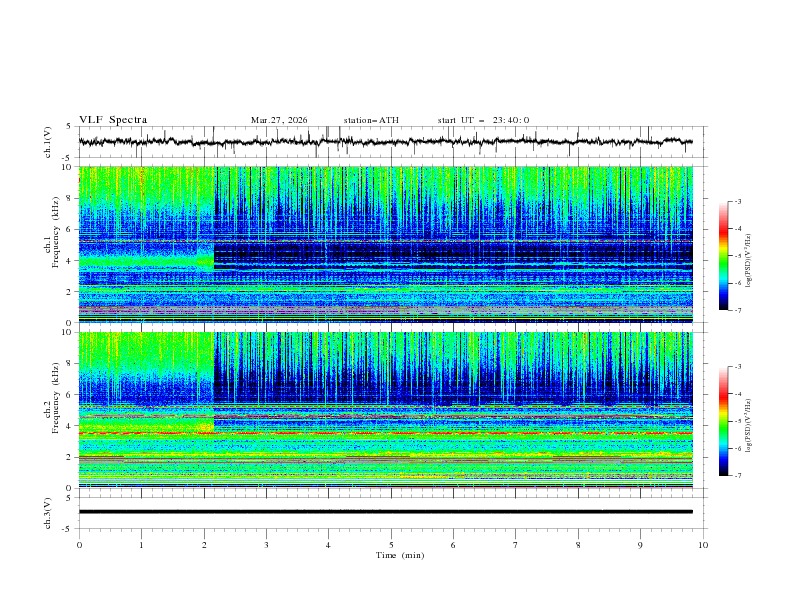Image resolution: width=792 pixels, height=612 pixels.
Task: Click the ch.2 spectrogram panel
Action: pos(386,410)
